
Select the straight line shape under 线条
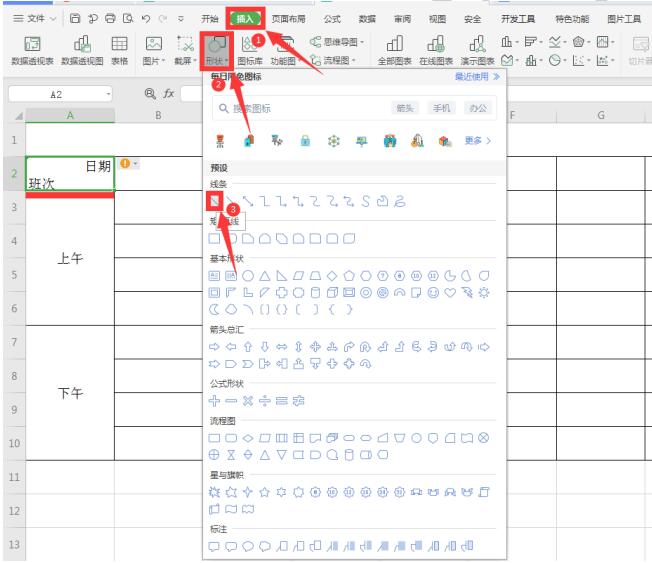215,202
